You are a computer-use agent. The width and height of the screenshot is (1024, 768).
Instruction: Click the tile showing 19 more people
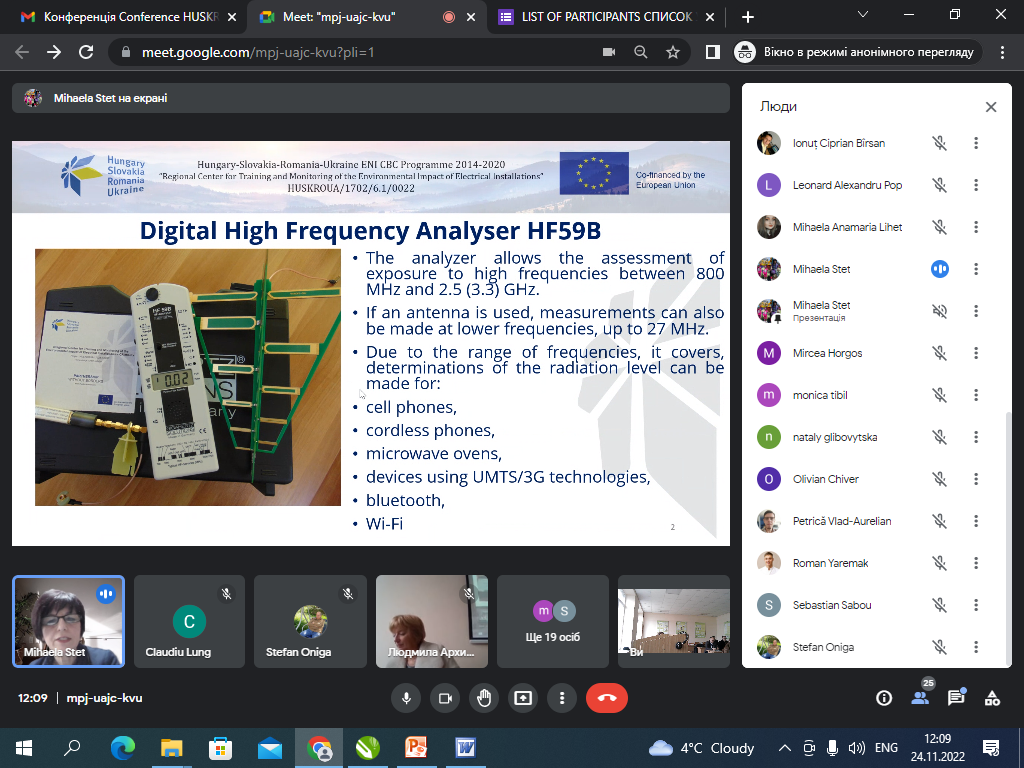pyautogui.click(x=553, y=620)
